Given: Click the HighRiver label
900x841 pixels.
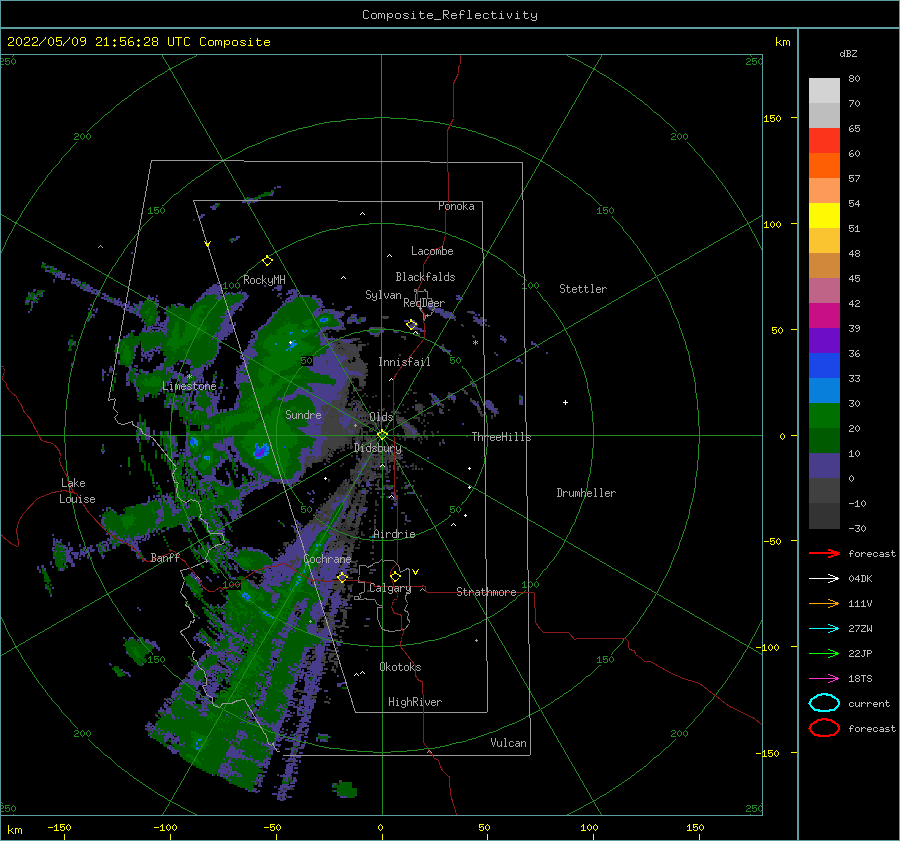Looking at the screenshot, I should [x=415, y=702].
